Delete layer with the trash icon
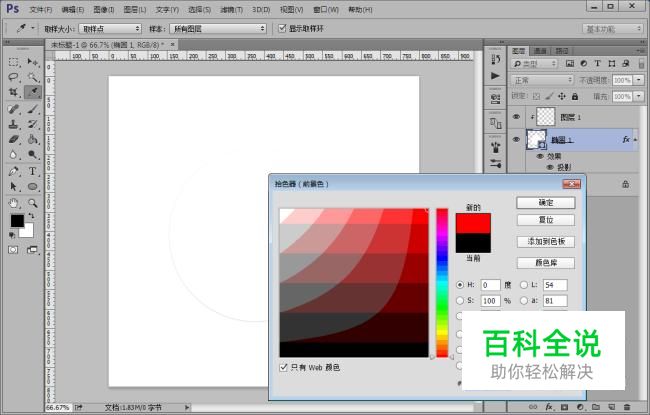 point(627,408)
